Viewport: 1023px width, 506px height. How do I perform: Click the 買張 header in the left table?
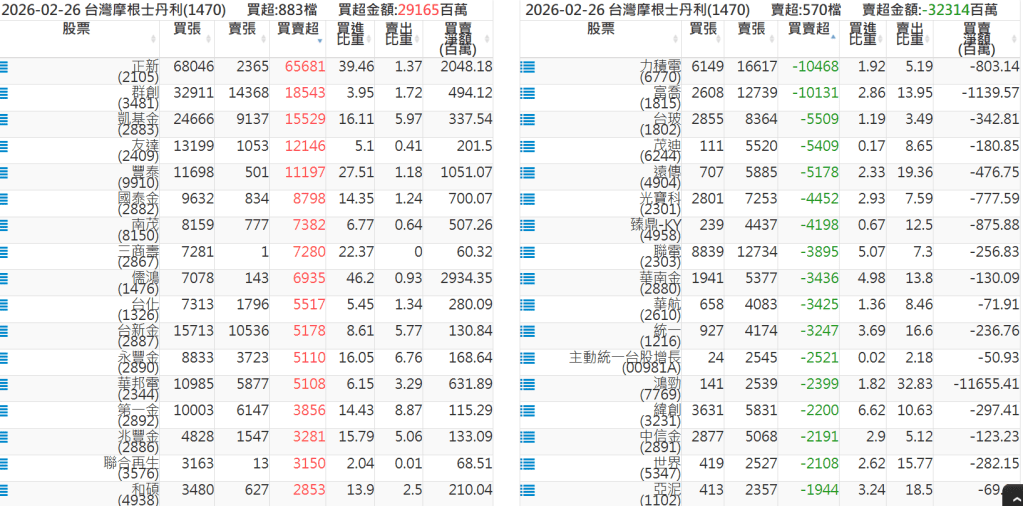click(187, 29)
